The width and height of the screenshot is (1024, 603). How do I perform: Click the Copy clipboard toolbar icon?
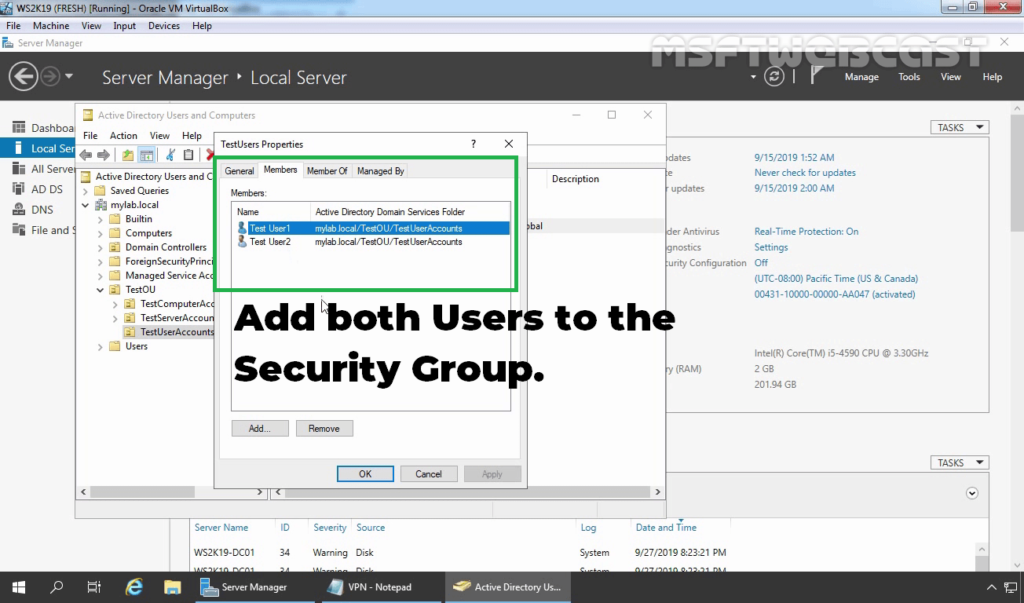pyautogui.click(x=188, y=155)
